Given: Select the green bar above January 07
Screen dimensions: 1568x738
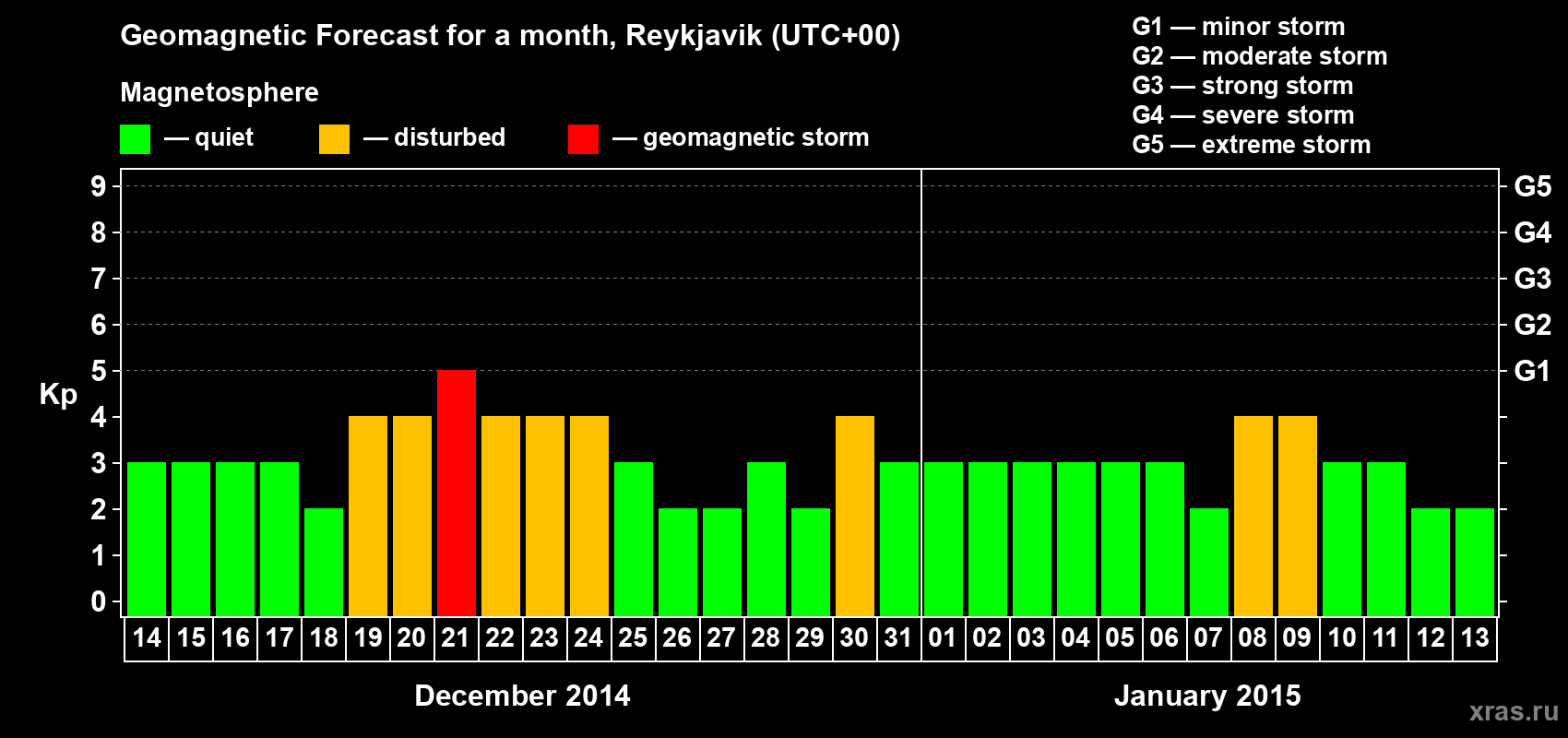Looking at the screenshot, I should pos(1209,562).
